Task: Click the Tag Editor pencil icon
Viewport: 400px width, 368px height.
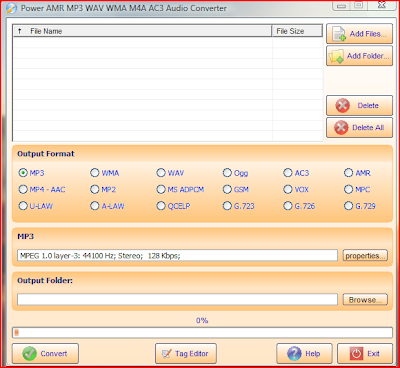Action: pos(167,354)
